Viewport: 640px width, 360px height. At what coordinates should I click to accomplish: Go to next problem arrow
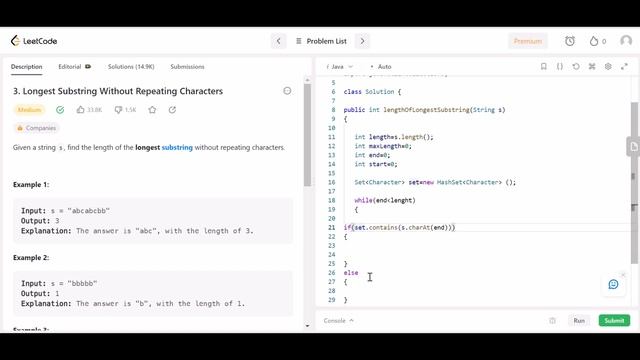click(362, 41)
